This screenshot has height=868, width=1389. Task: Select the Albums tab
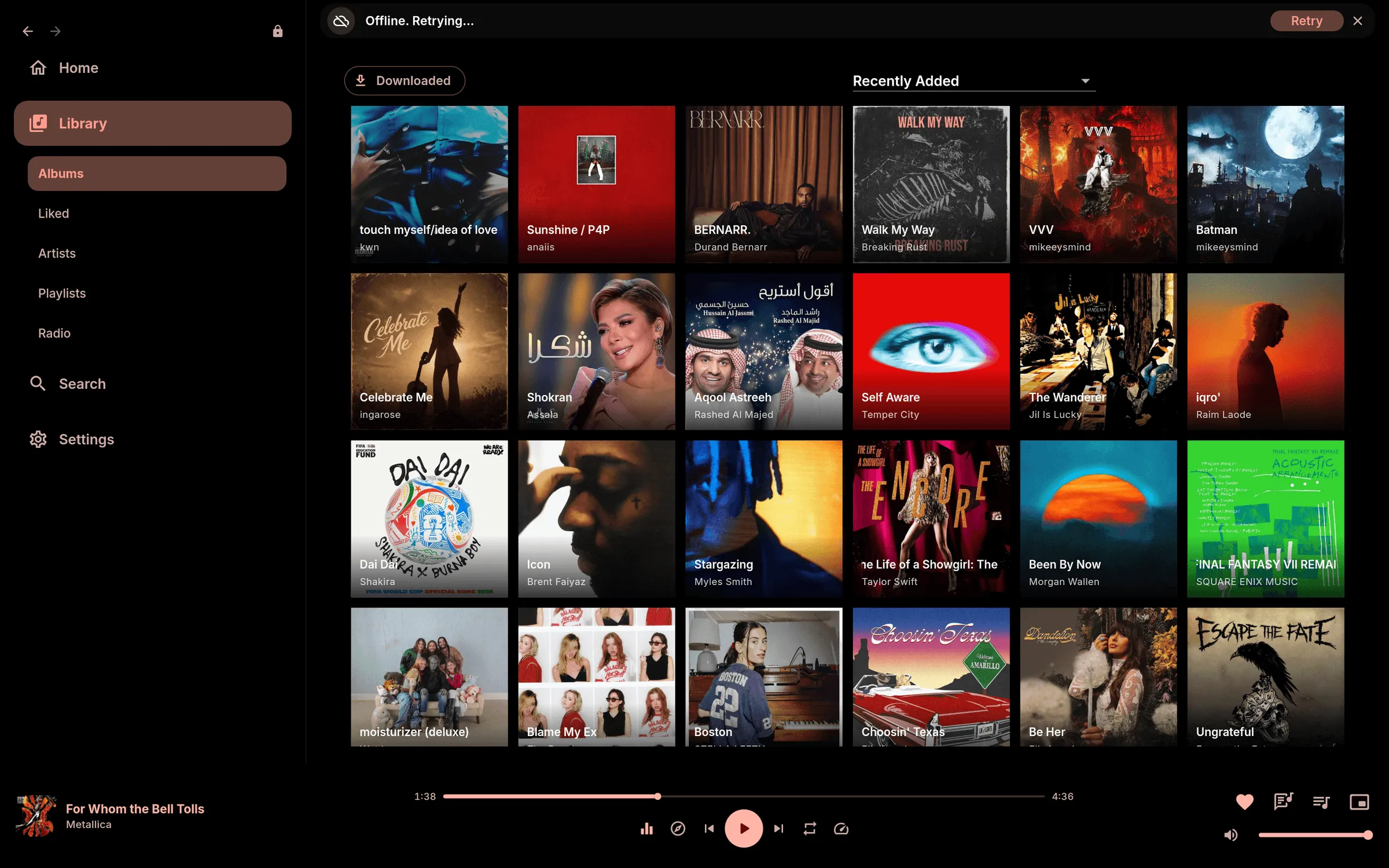pyautogui.click(x=157, y=174)
